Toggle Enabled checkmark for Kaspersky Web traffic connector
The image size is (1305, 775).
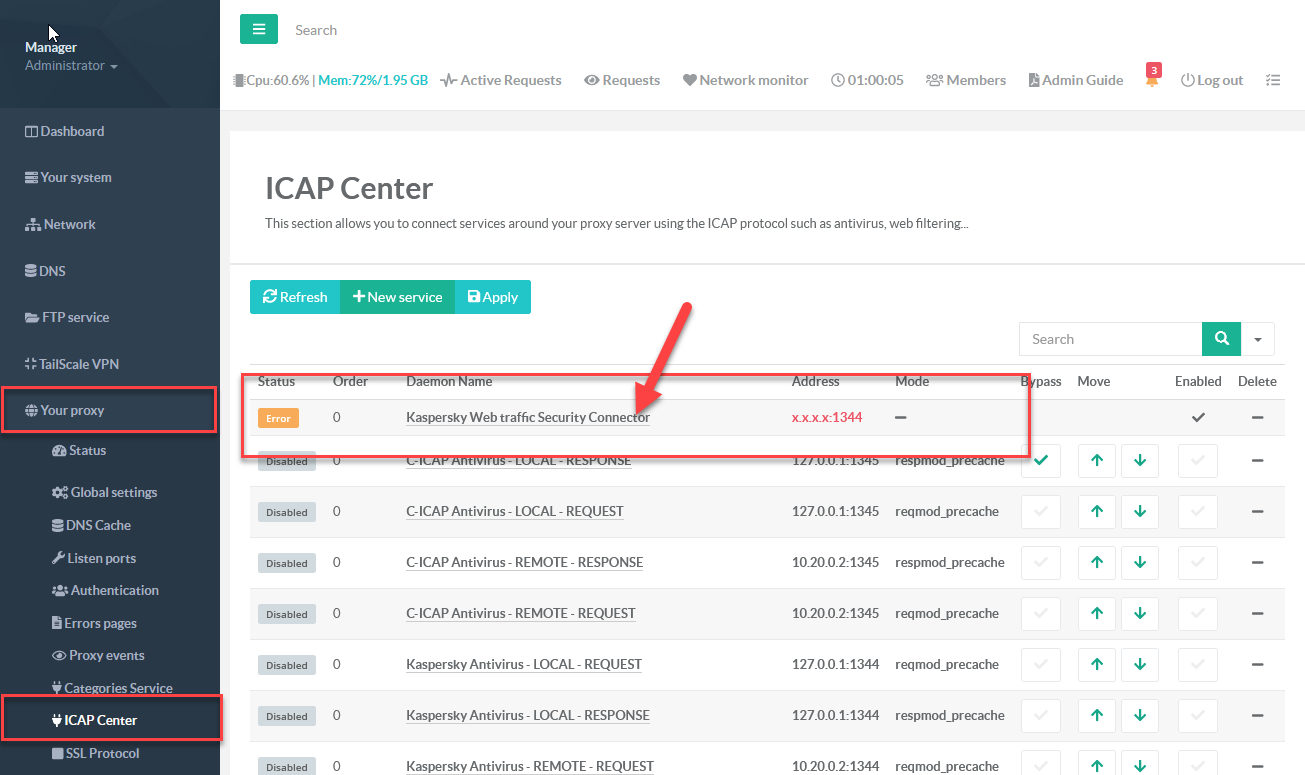point(1198,417)
